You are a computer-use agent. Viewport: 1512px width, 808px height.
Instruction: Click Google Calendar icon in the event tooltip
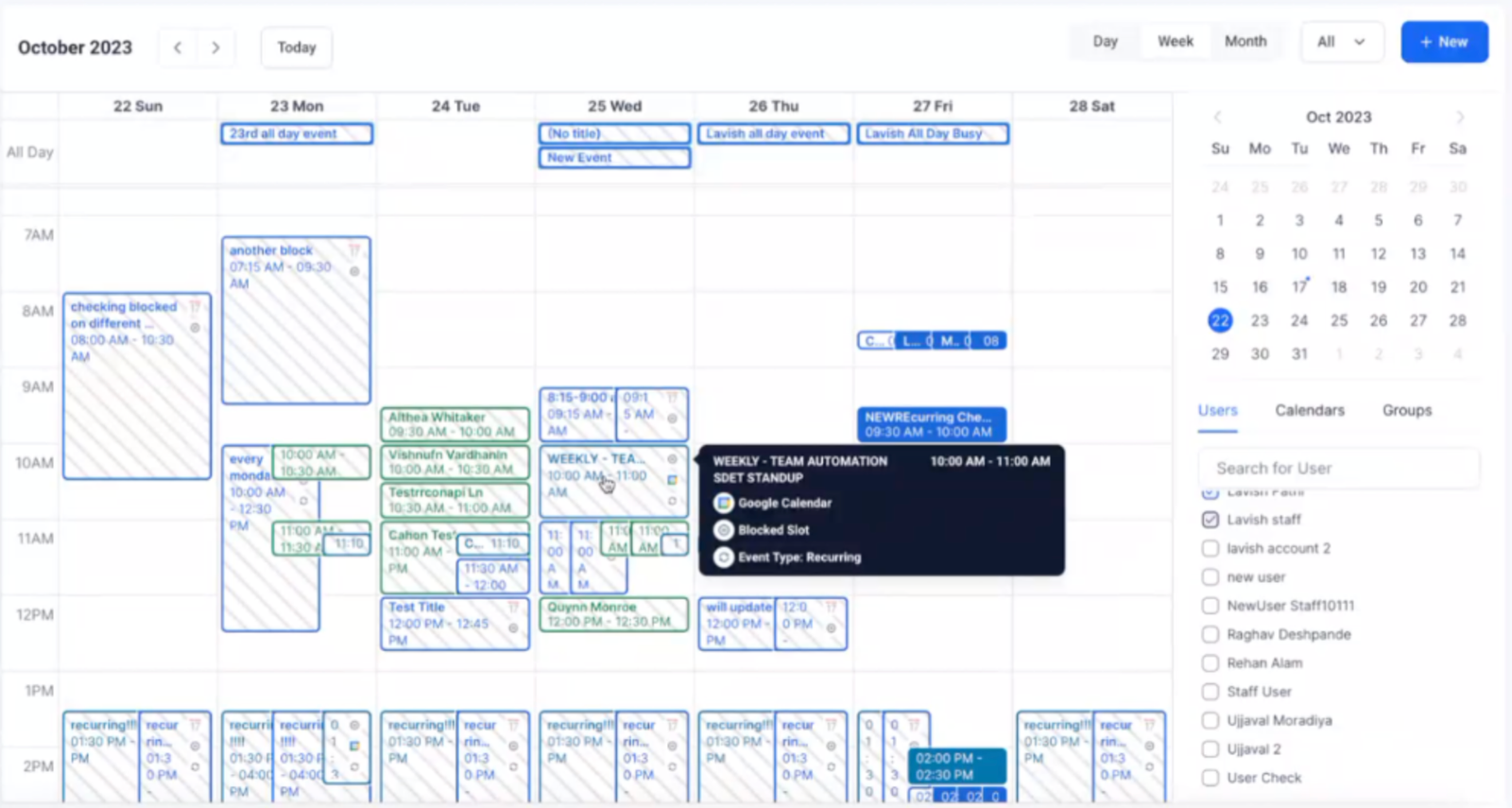(724, 503)
